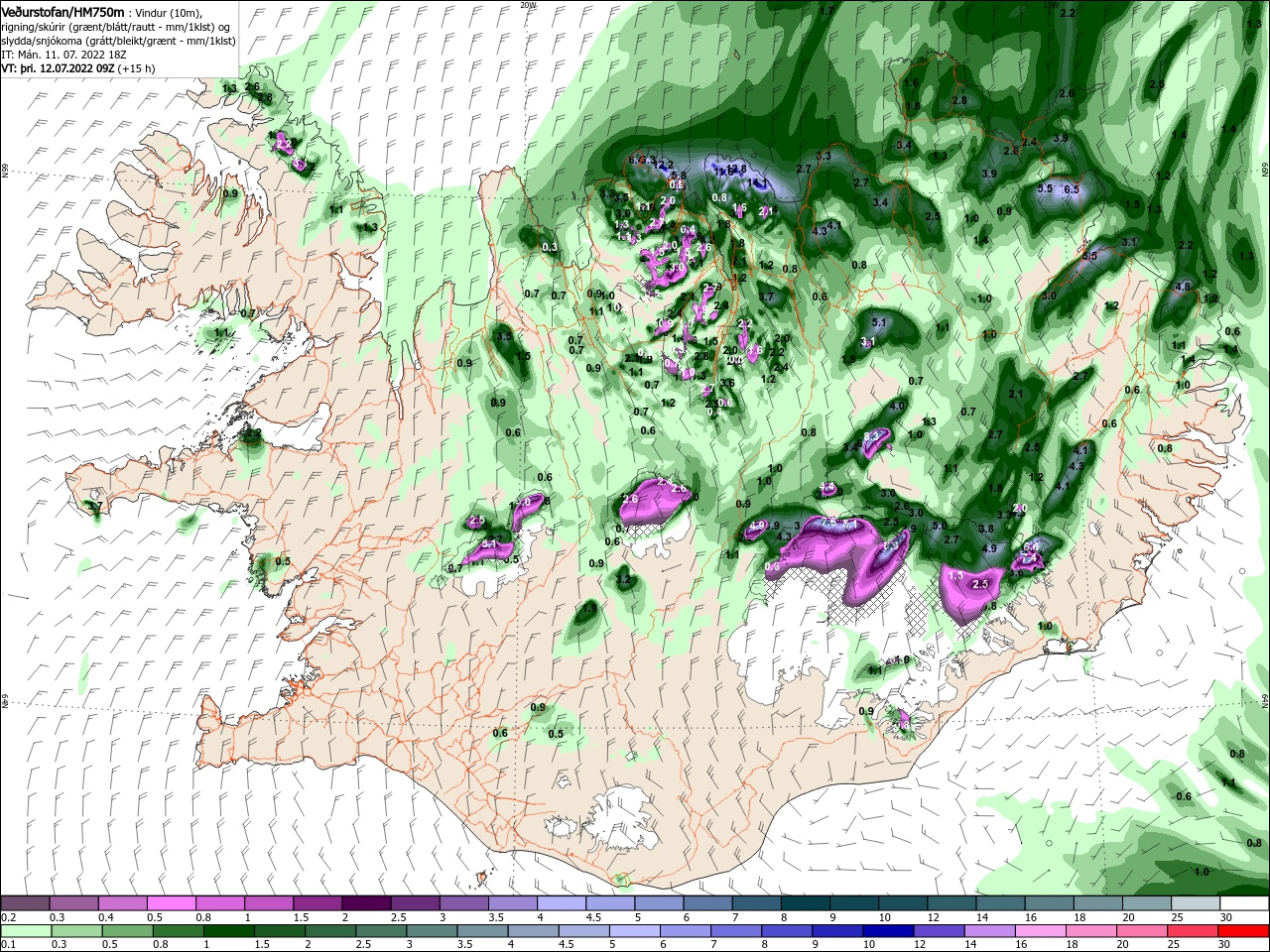The image size is (1270, 952).
Task: Select the darkest green 1–1.5 lower legend swatch
Action: (228, 931)
